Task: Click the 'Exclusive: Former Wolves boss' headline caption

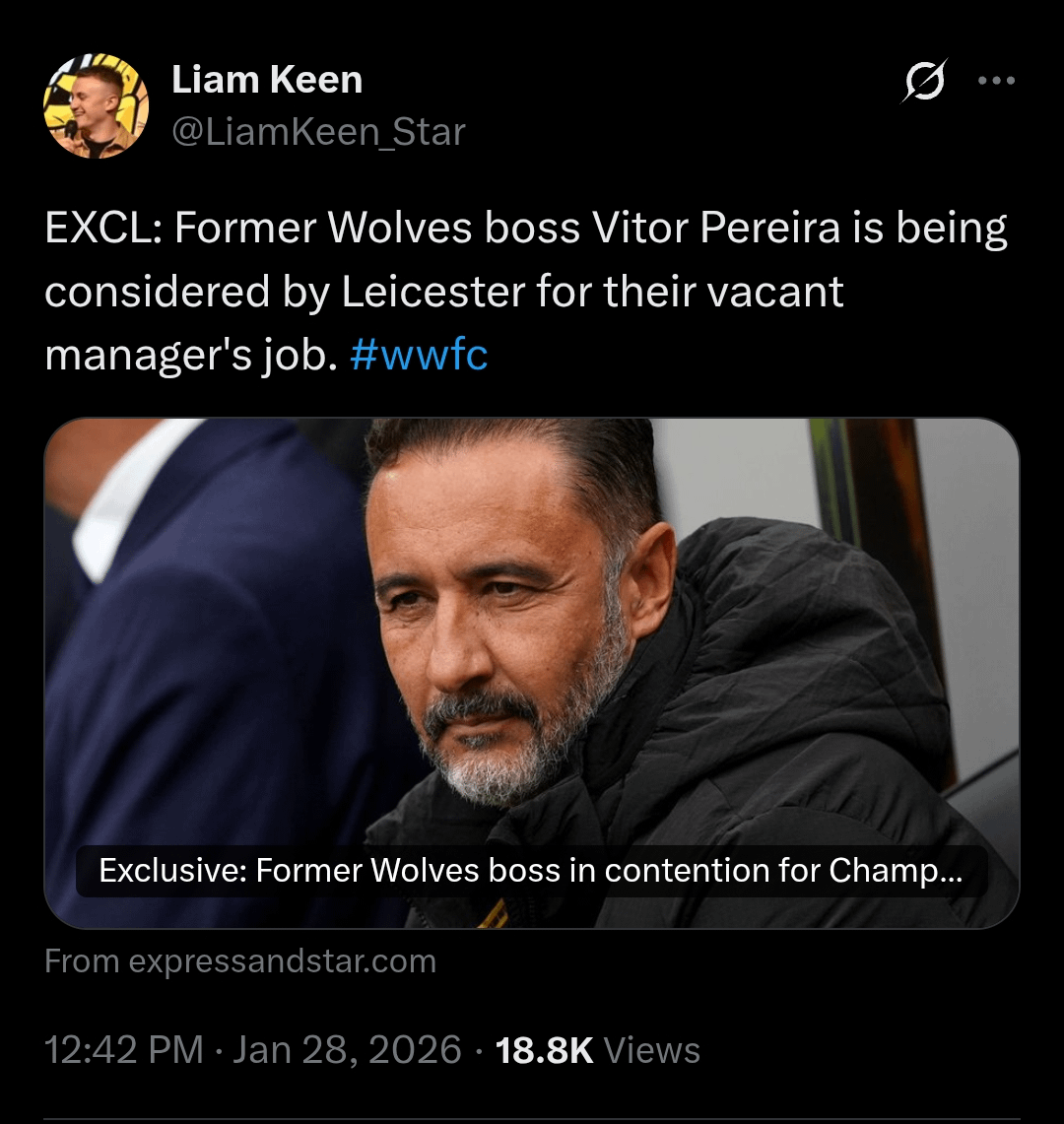Action: coord(530,871)
